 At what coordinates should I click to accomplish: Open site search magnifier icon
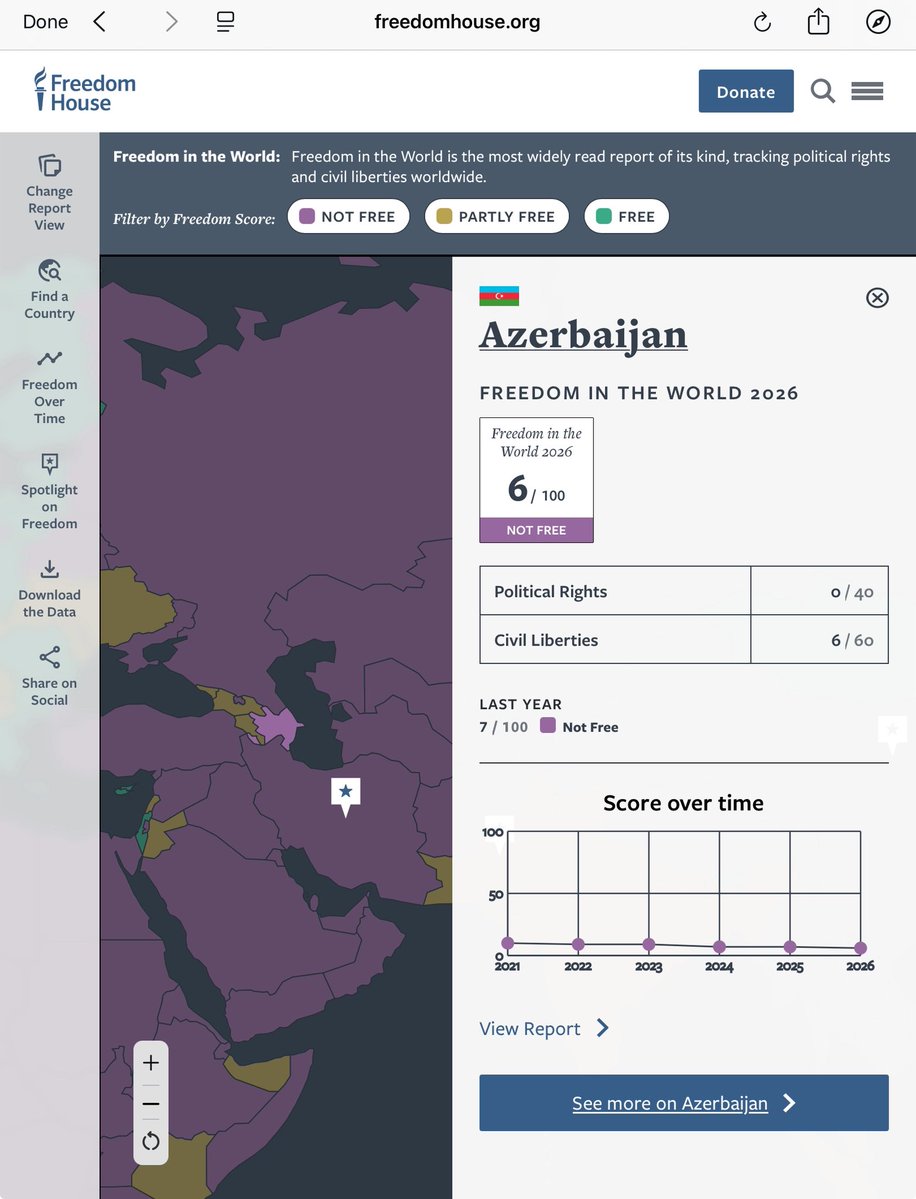pos(823,91)
